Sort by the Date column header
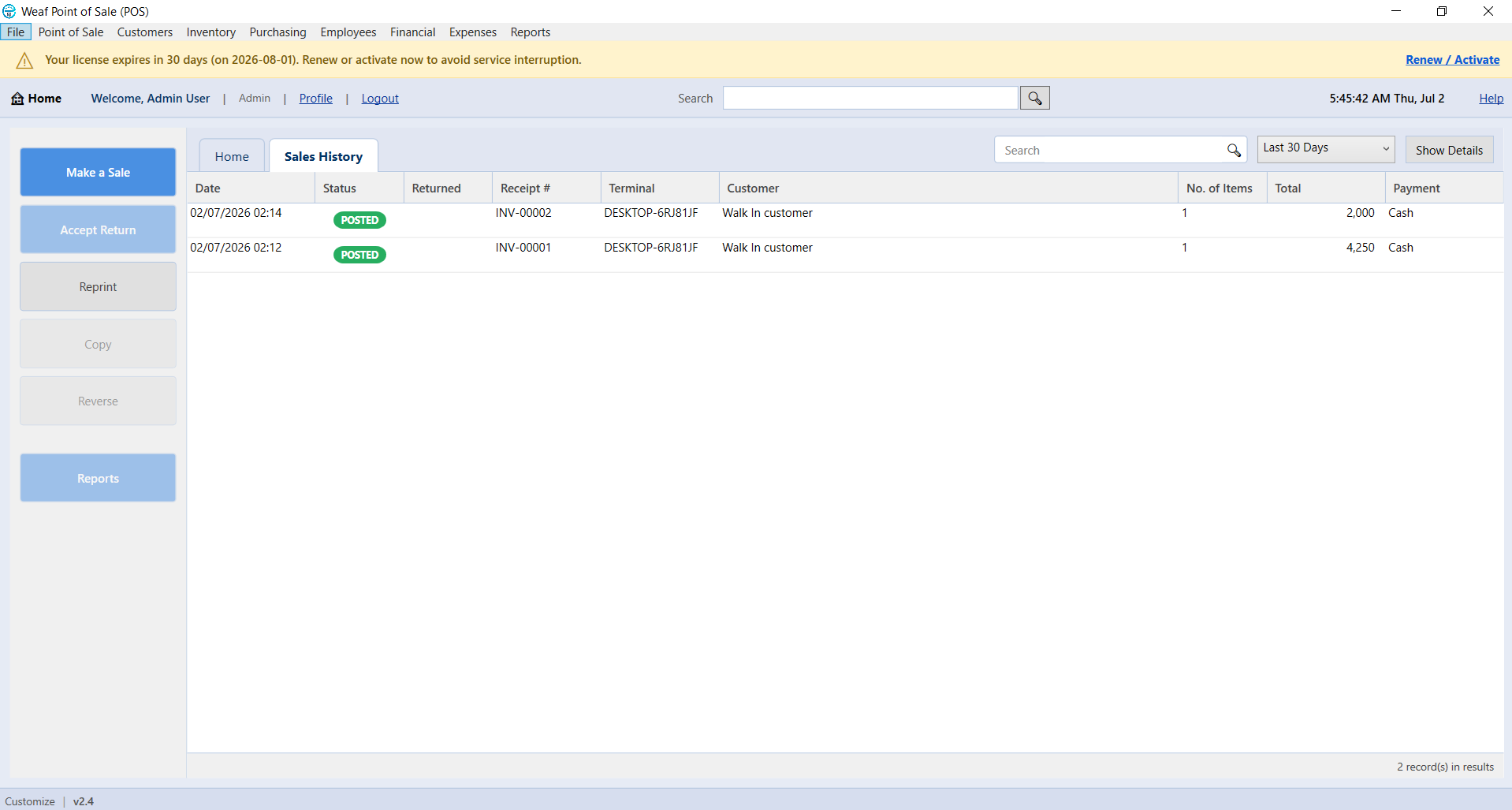 pos(251,188)
